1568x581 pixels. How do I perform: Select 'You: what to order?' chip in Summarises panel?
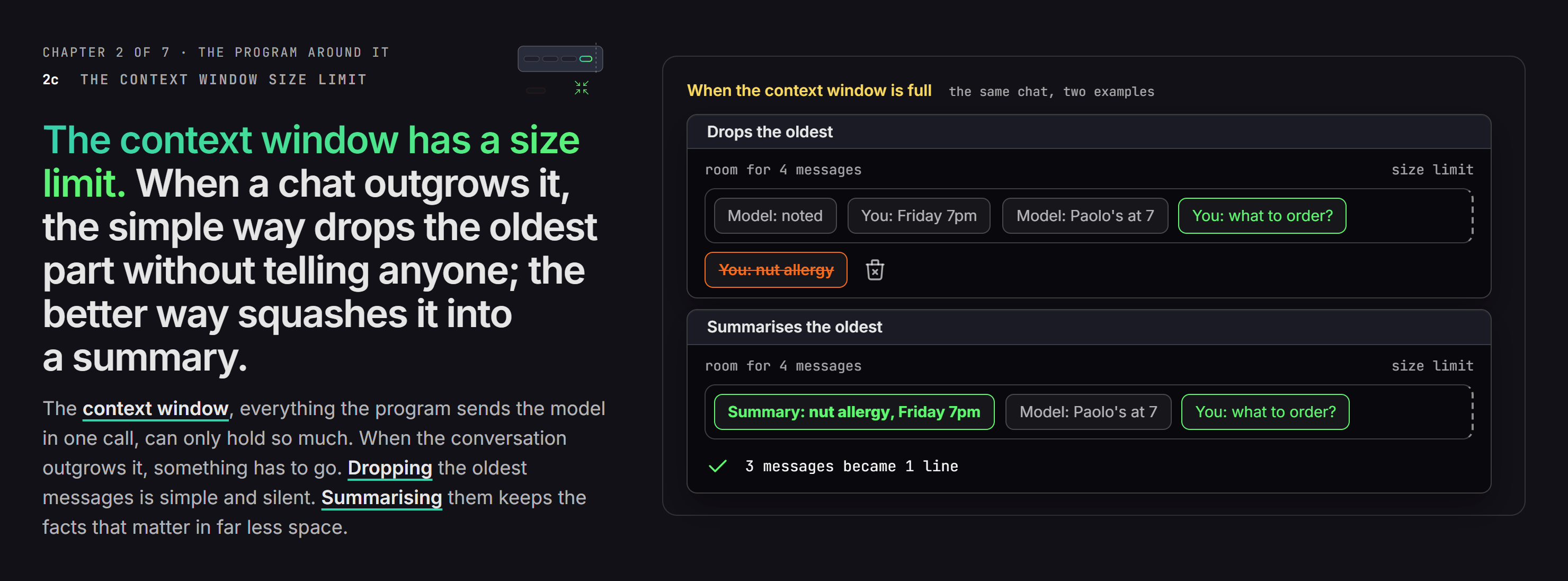click(1265, 412)
